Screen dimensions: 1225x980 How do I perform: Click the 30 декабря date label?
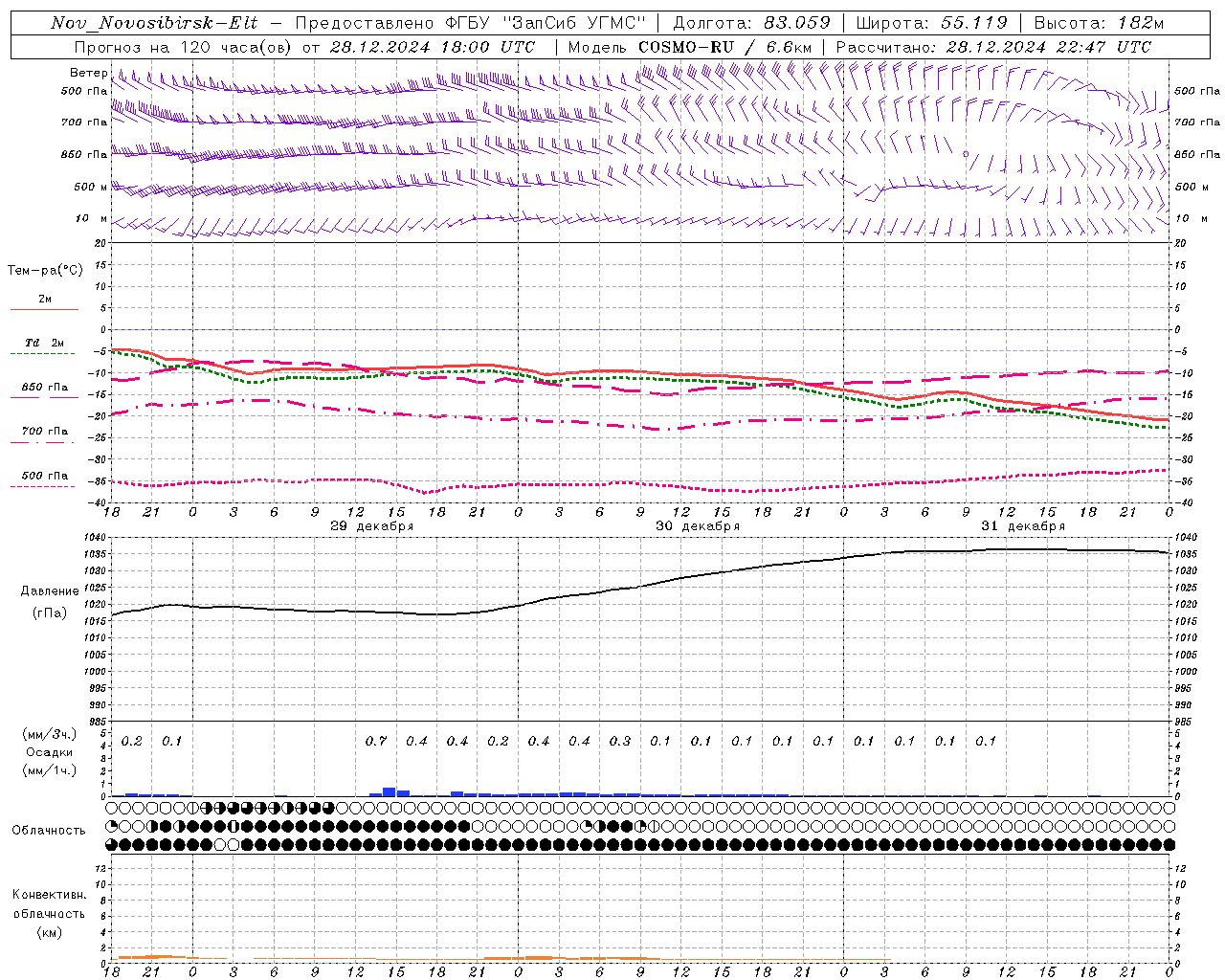pyautogui.click(x=698, y=526)
